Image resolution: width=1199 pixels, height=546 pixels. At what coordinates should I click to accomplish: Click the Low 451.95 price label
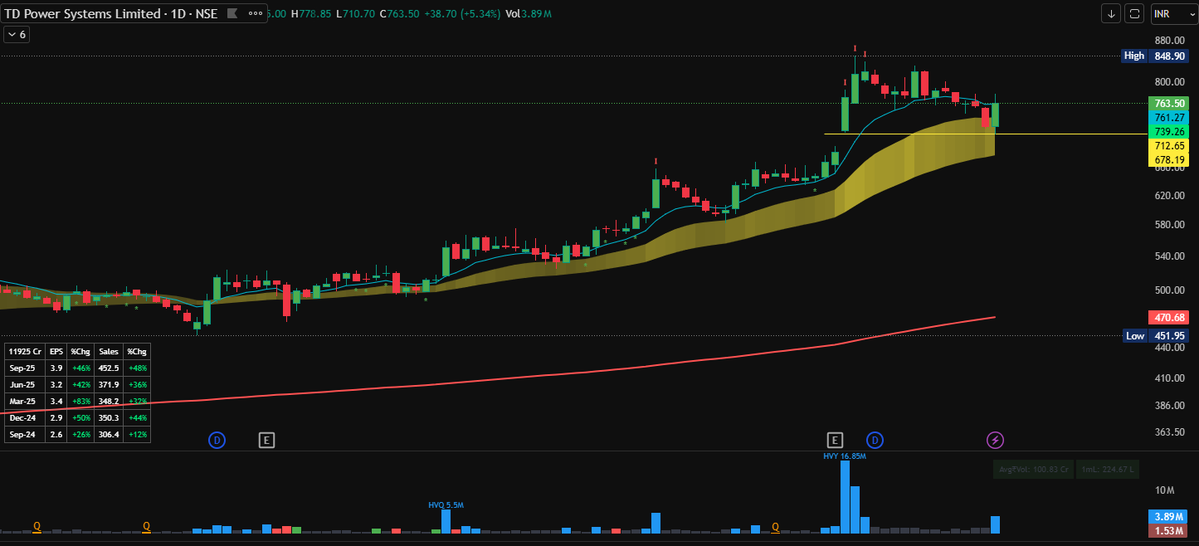[x=1155, y=336]
